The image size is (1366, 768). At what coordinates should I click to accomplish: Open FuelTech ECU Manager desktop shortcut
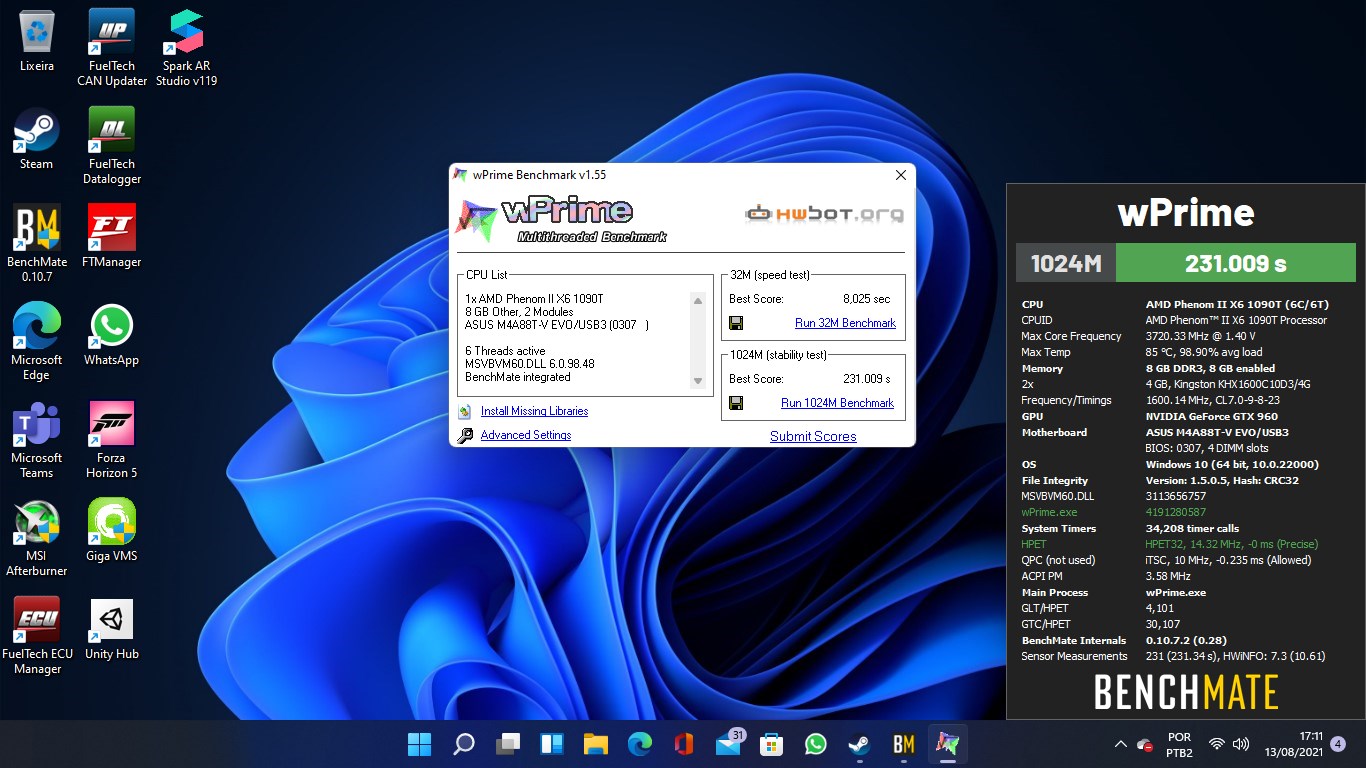[x=37, y=636]
